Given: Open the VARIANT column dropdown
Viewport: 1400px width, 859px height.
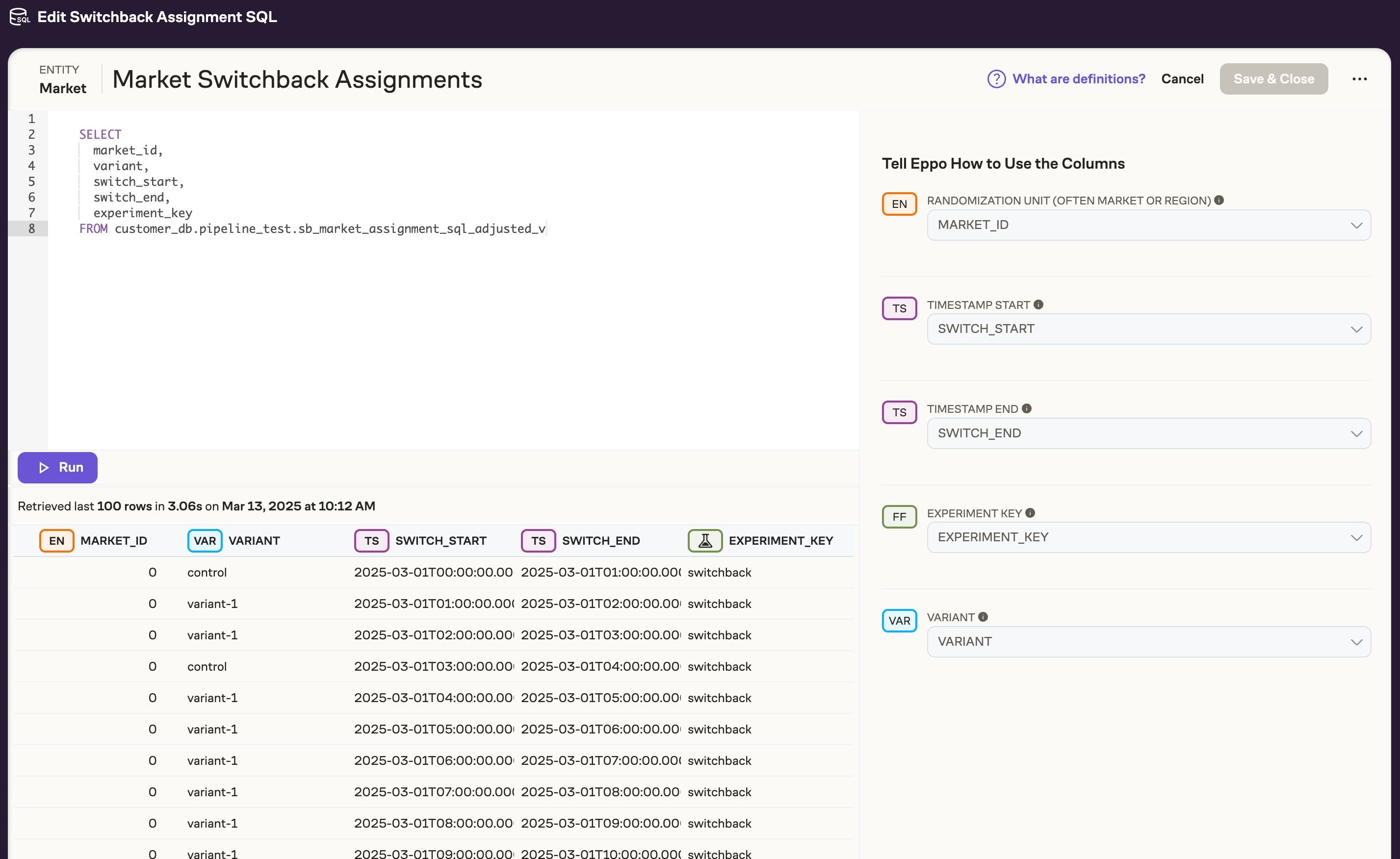Looking at the screenshot, I should pos(1148,641).
